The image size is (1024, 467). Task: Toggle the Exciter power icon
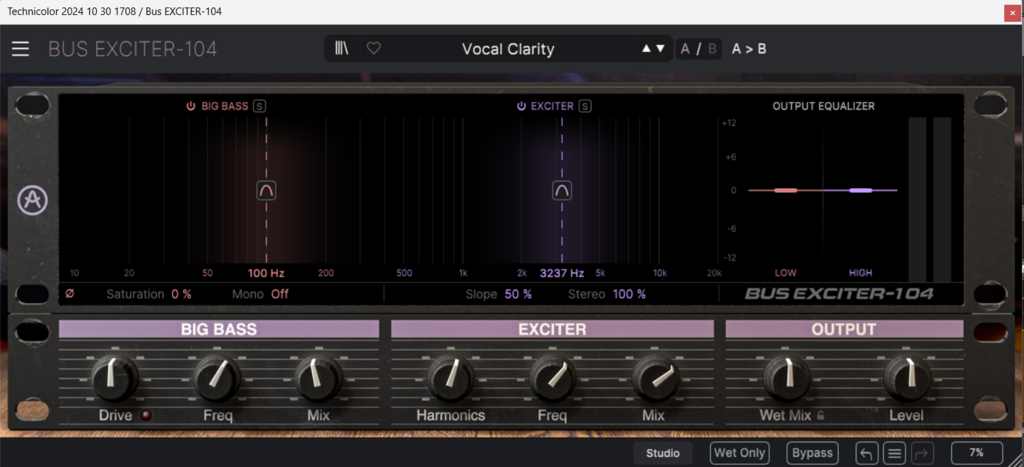click(521, 106)
